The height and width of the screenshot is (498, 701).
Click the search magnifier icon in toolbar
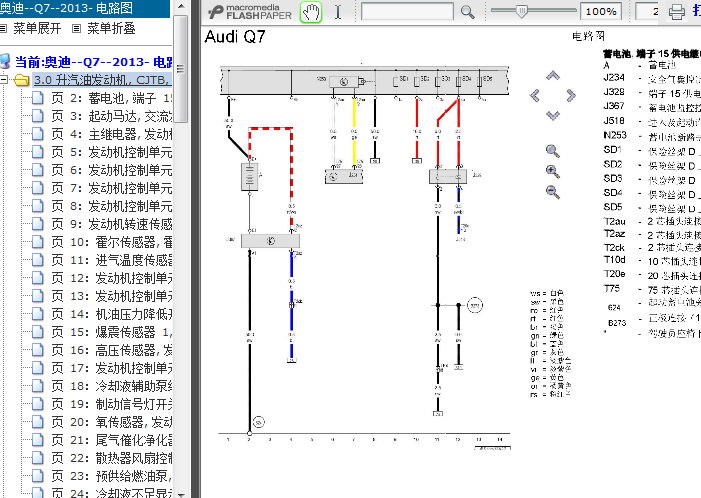[468, 12]
